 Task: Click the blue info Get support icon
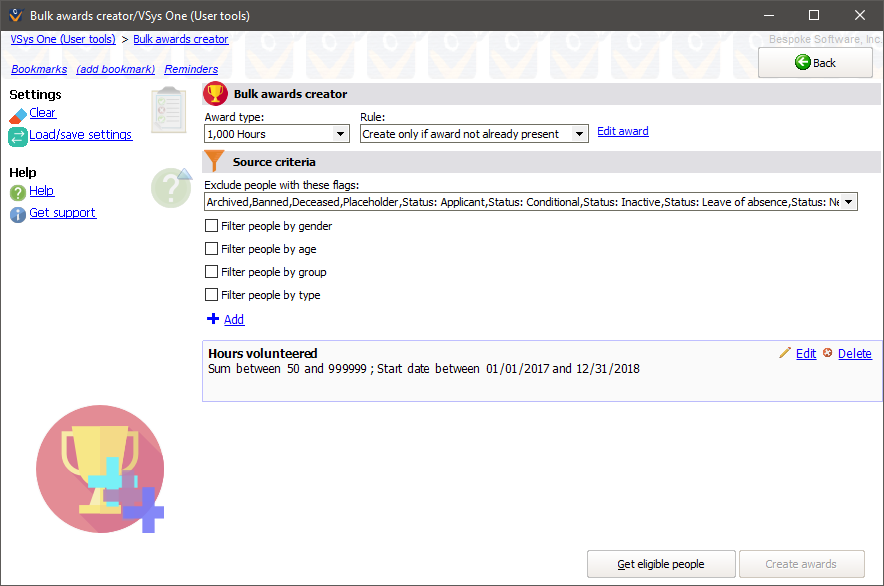(17, 214)
